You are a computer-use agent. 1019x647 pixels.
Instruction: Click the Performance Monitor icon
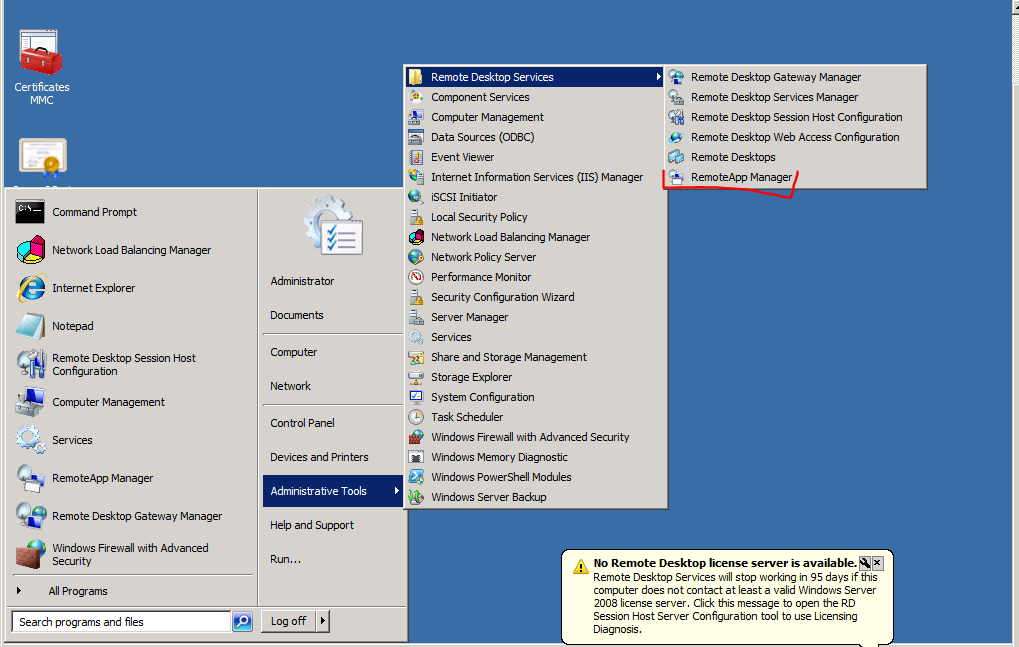416,277
